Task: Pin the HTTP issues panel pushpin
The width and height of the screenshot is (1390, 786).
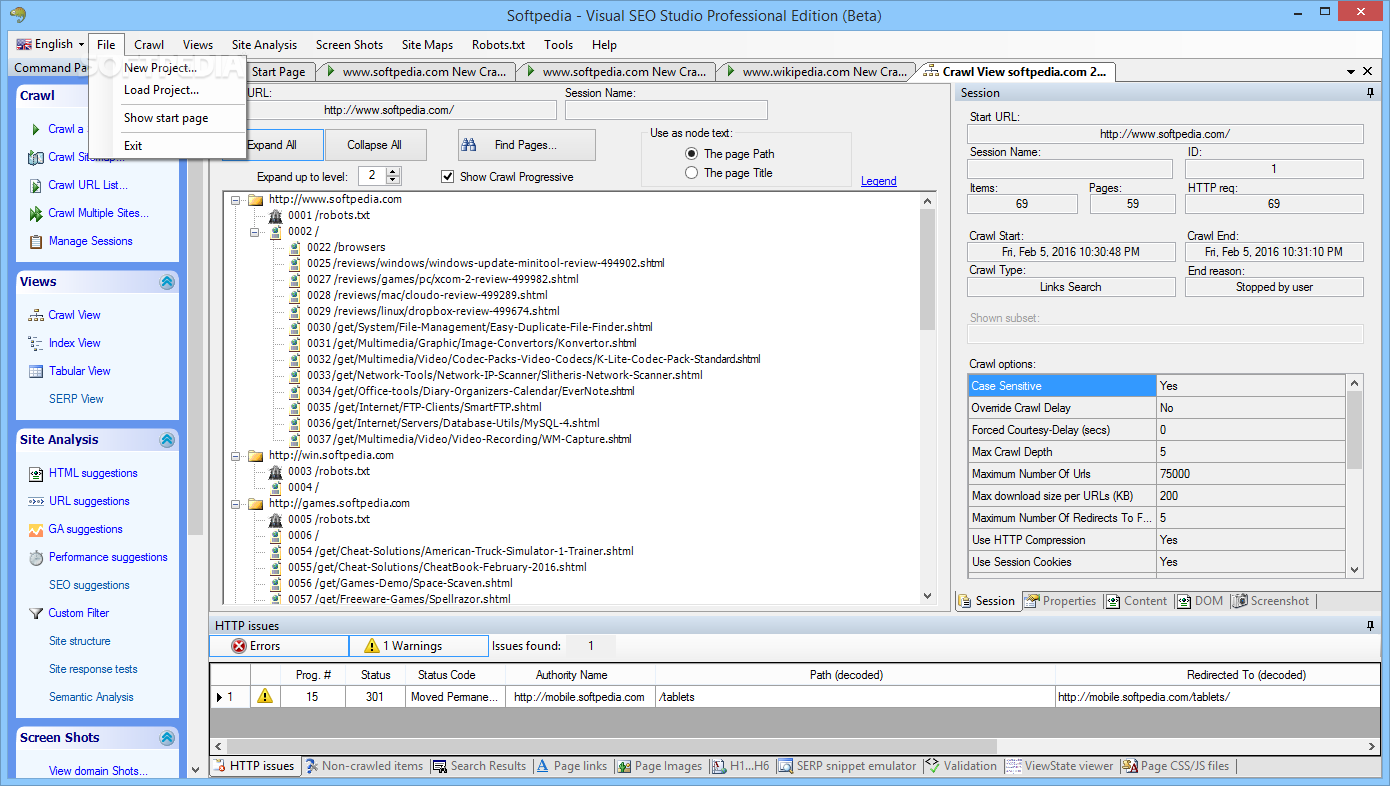Action: coord(1370,625)
